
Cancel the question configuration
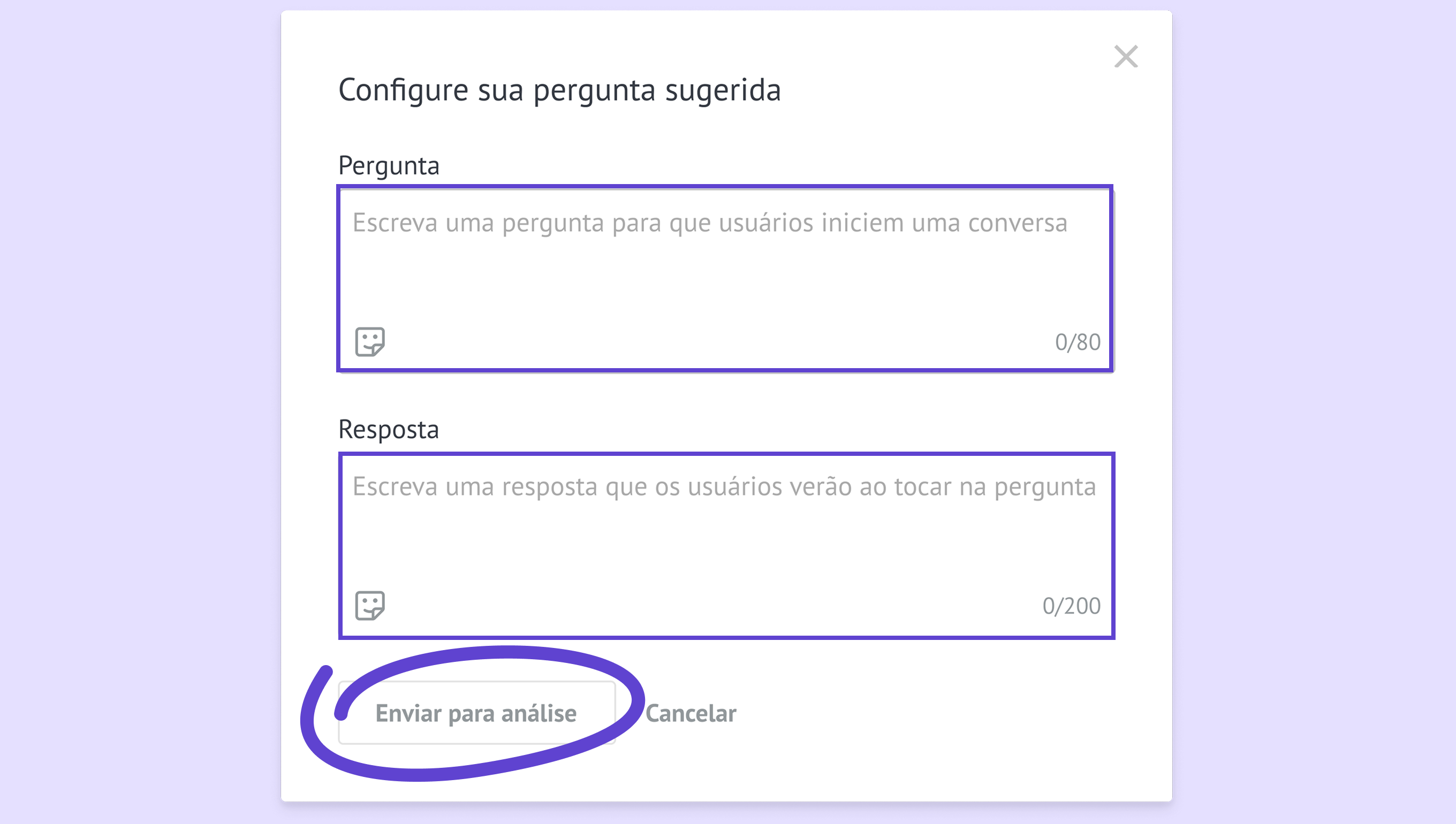(691, 713)
